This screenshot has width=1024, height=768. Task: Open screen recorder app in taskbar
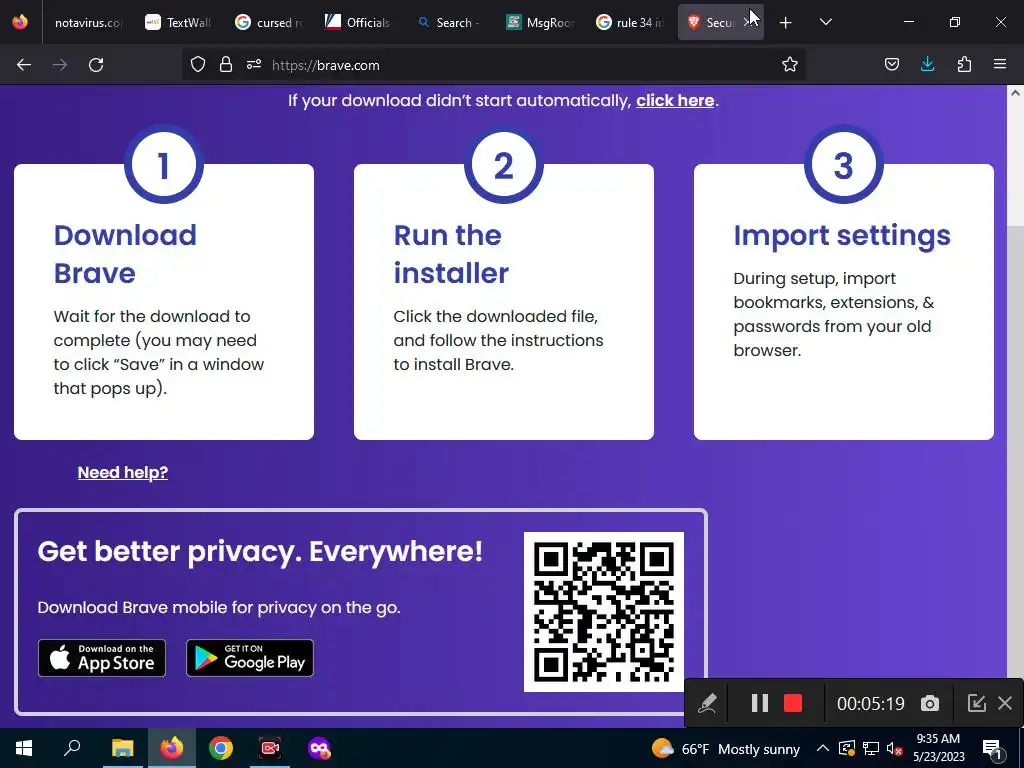click(270, 748)
